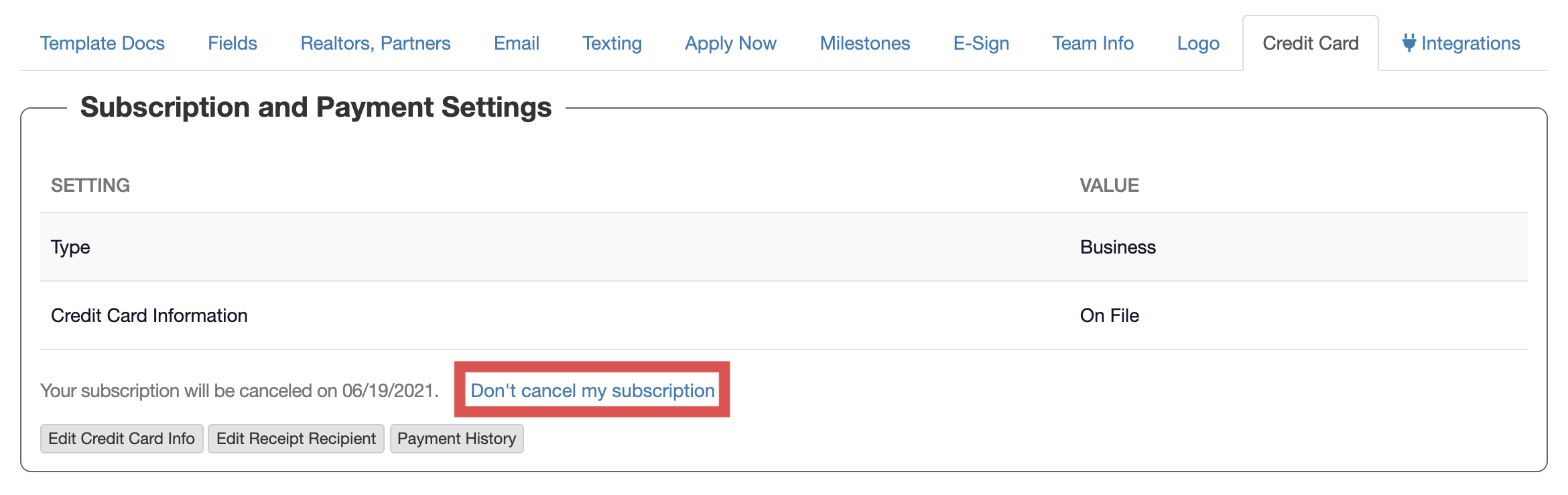Screen dimensions: 1568x495
Task: Click the Credit Card Information row
Action: [149, 315]
